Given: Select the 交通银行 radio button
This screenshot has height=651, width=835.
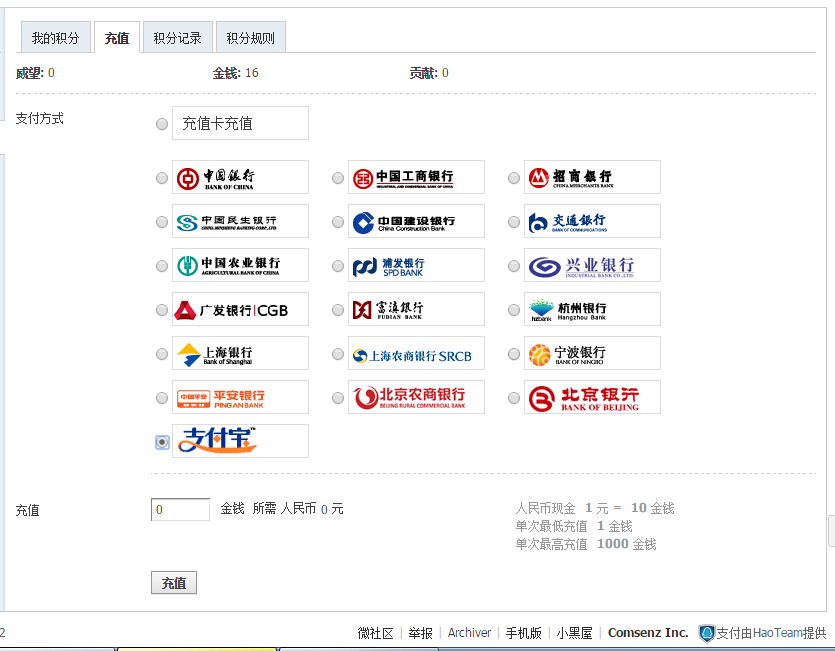Looking at the screenshot, I should coord(514,222).
